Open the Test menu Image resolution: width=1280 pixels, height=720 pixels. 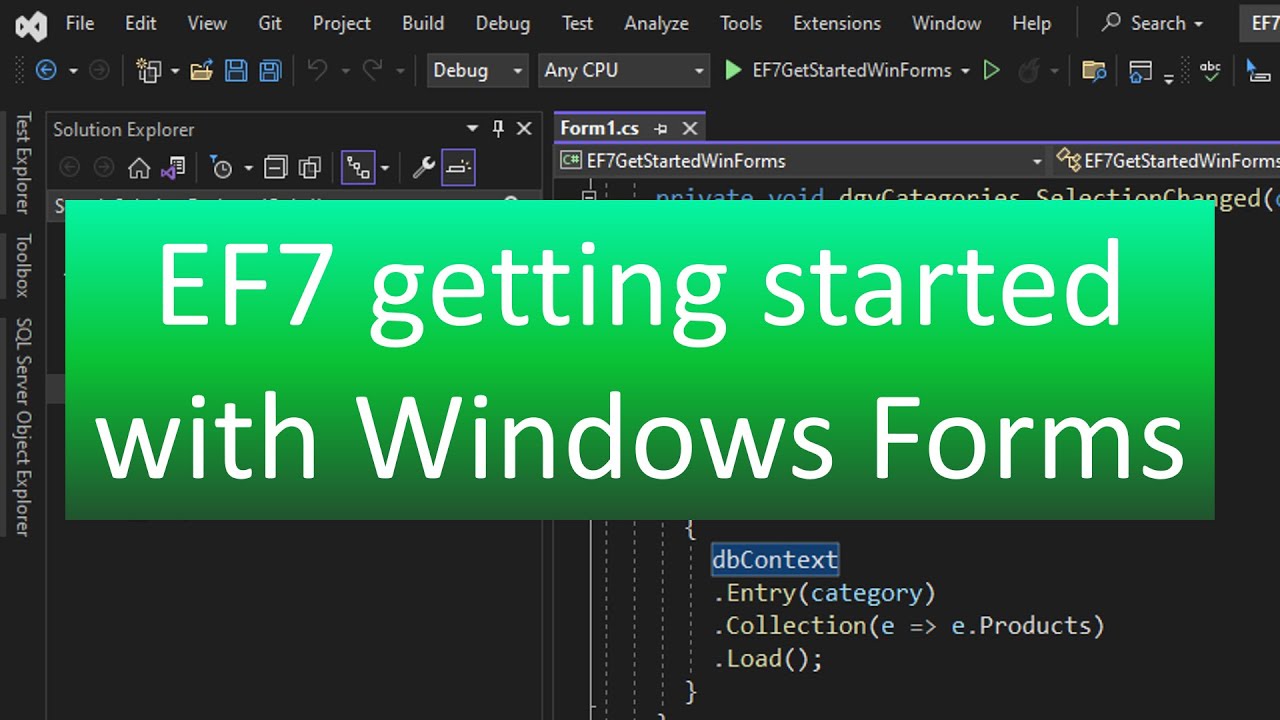click(x=577, y=23)
